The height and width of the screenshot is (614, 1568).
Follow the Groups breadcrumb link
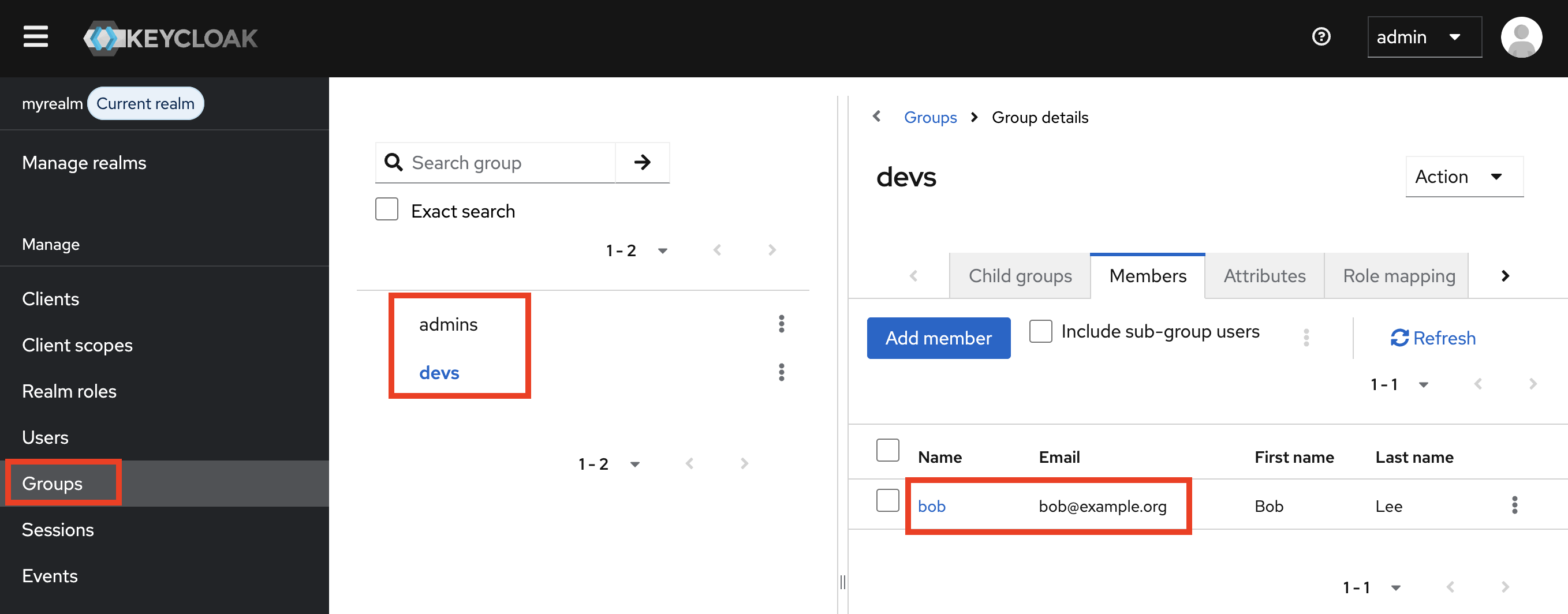929,117
